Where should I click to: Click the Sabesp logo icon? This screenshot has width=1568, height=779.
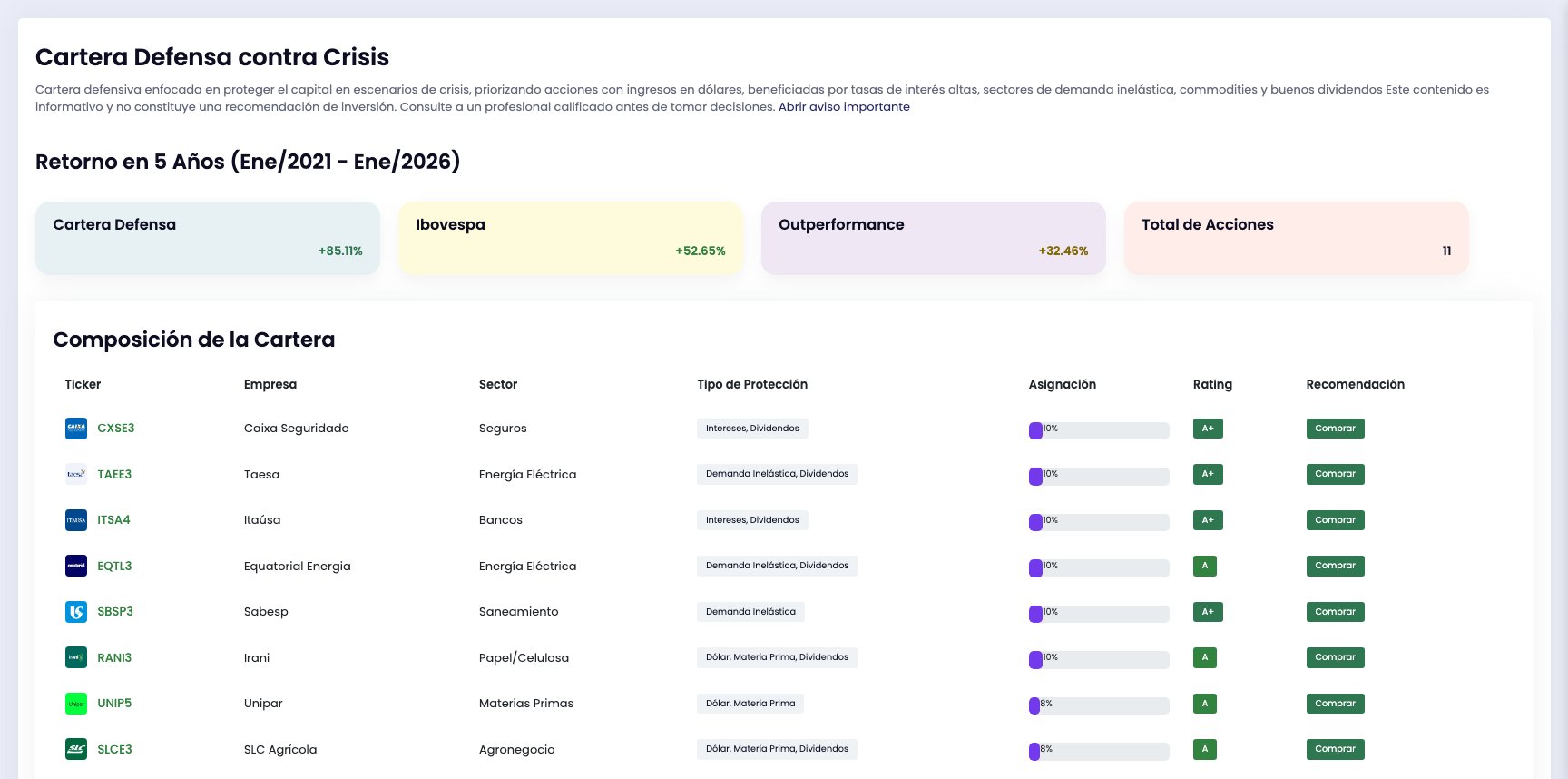coord(76,612)
